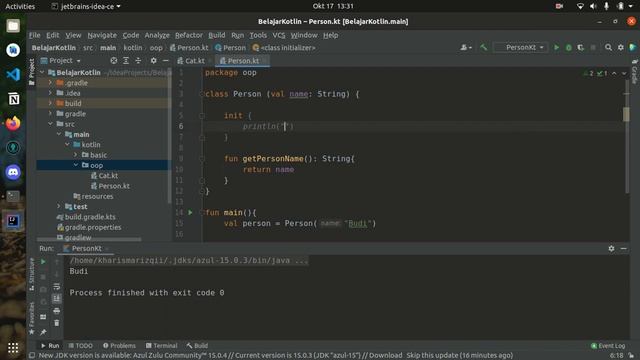Screen dimensions: 640x360
Task: Open Discord from the dock
Action: click(x=13, y=172)
